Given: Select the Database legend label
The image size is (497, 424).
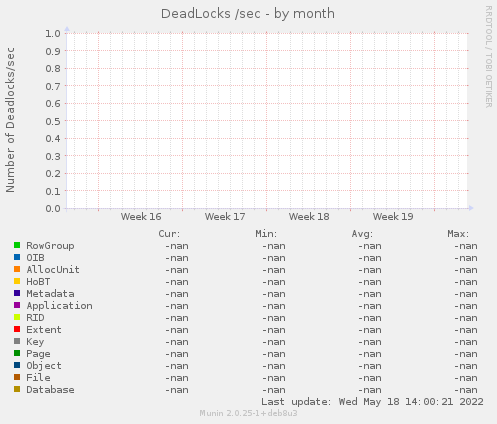Looking at the screenshot, I should (50, 390).
